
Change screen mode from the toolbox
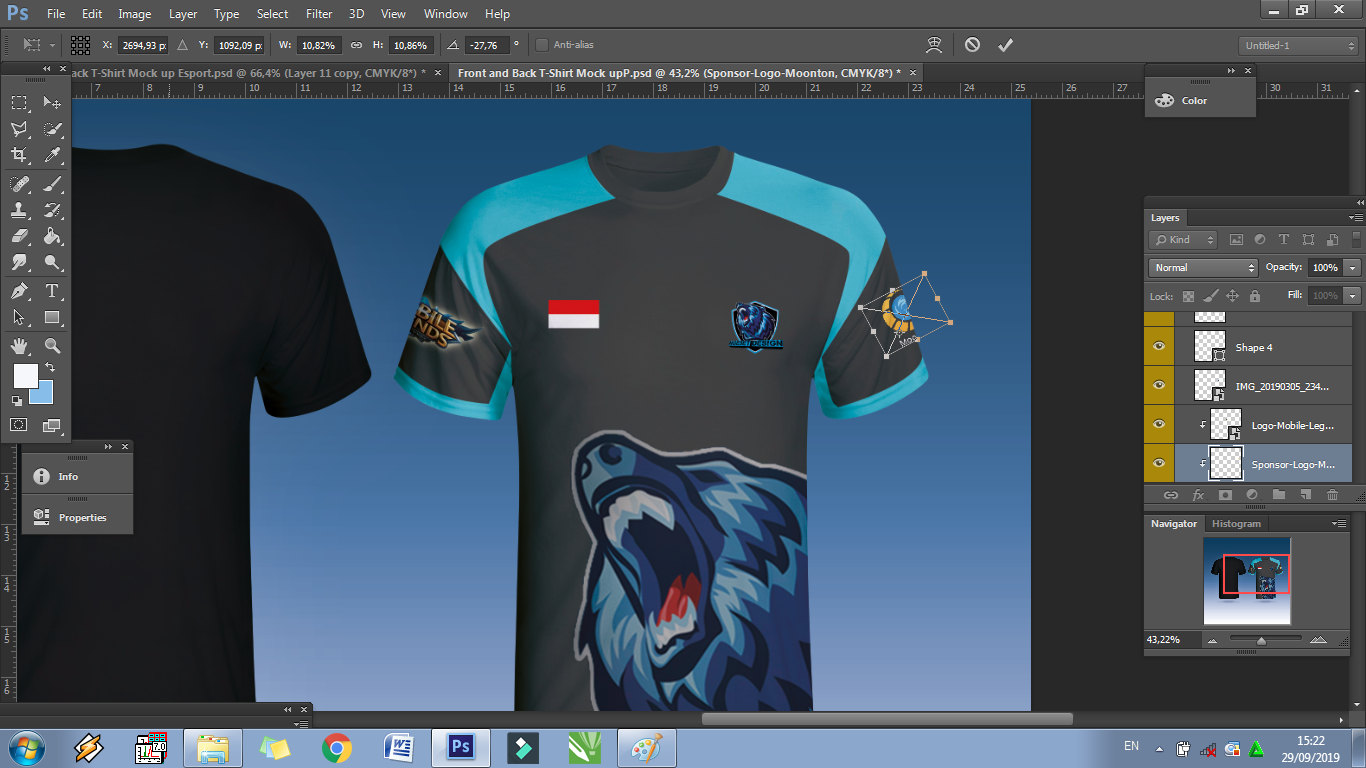(53, 425)
